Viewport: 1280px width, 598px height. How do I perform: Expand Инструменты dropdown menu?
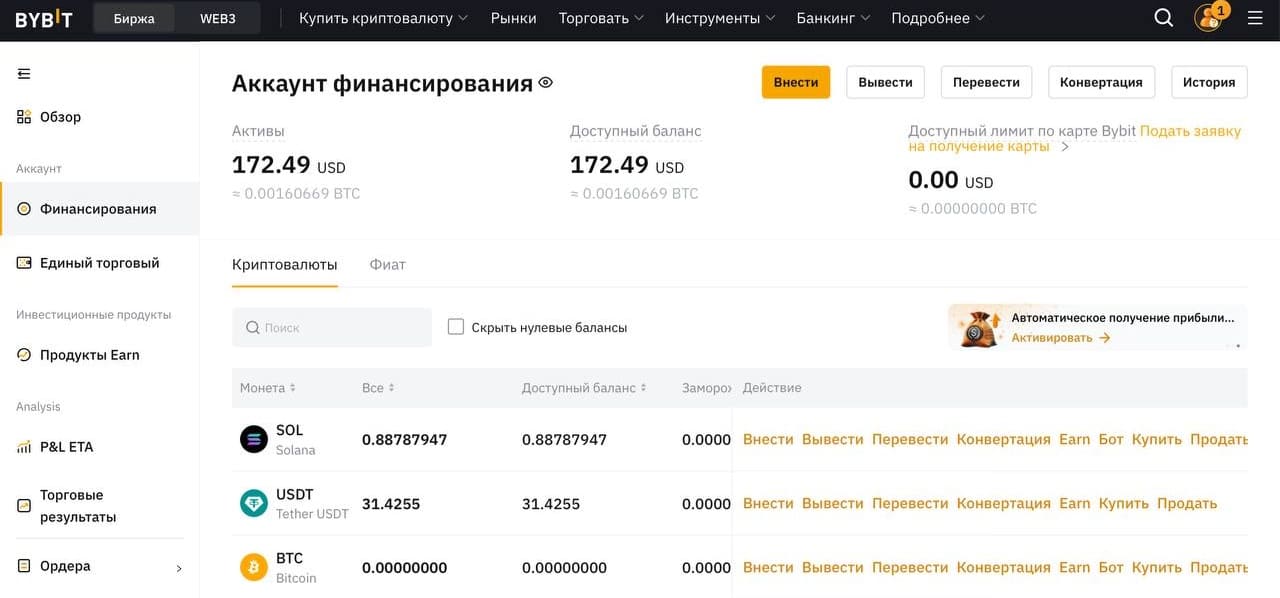click(x=720, y=18)
